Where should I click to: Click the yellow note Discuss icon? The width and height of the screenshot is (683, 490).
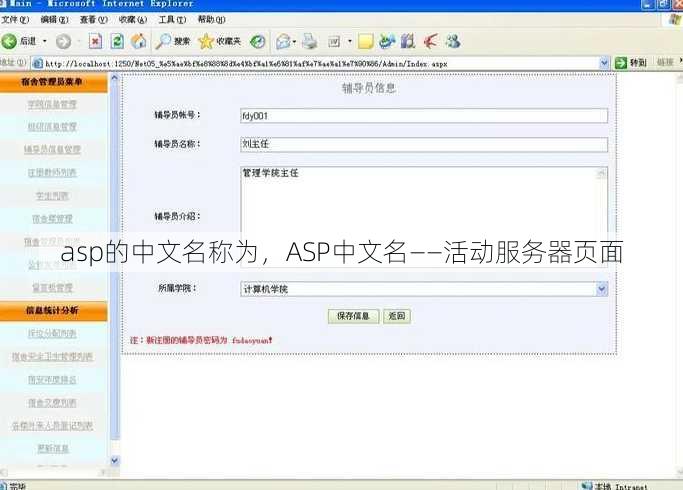point(365,41)
